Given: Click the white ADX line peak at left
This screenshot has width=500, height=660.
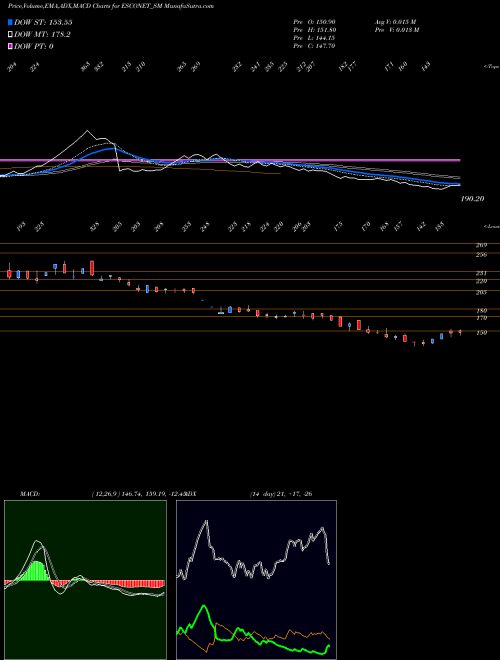Looking at the screenshot, I should tap(207, 522).
